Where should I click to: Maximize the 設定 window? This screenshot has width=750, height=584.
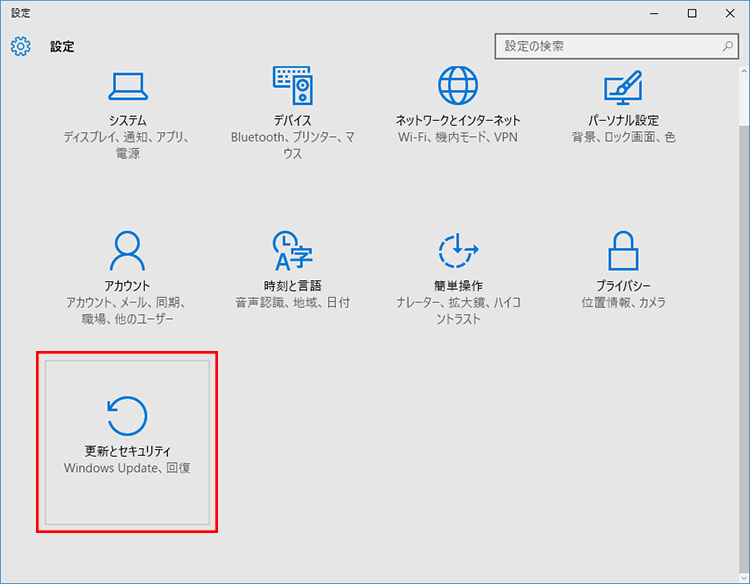692,13
